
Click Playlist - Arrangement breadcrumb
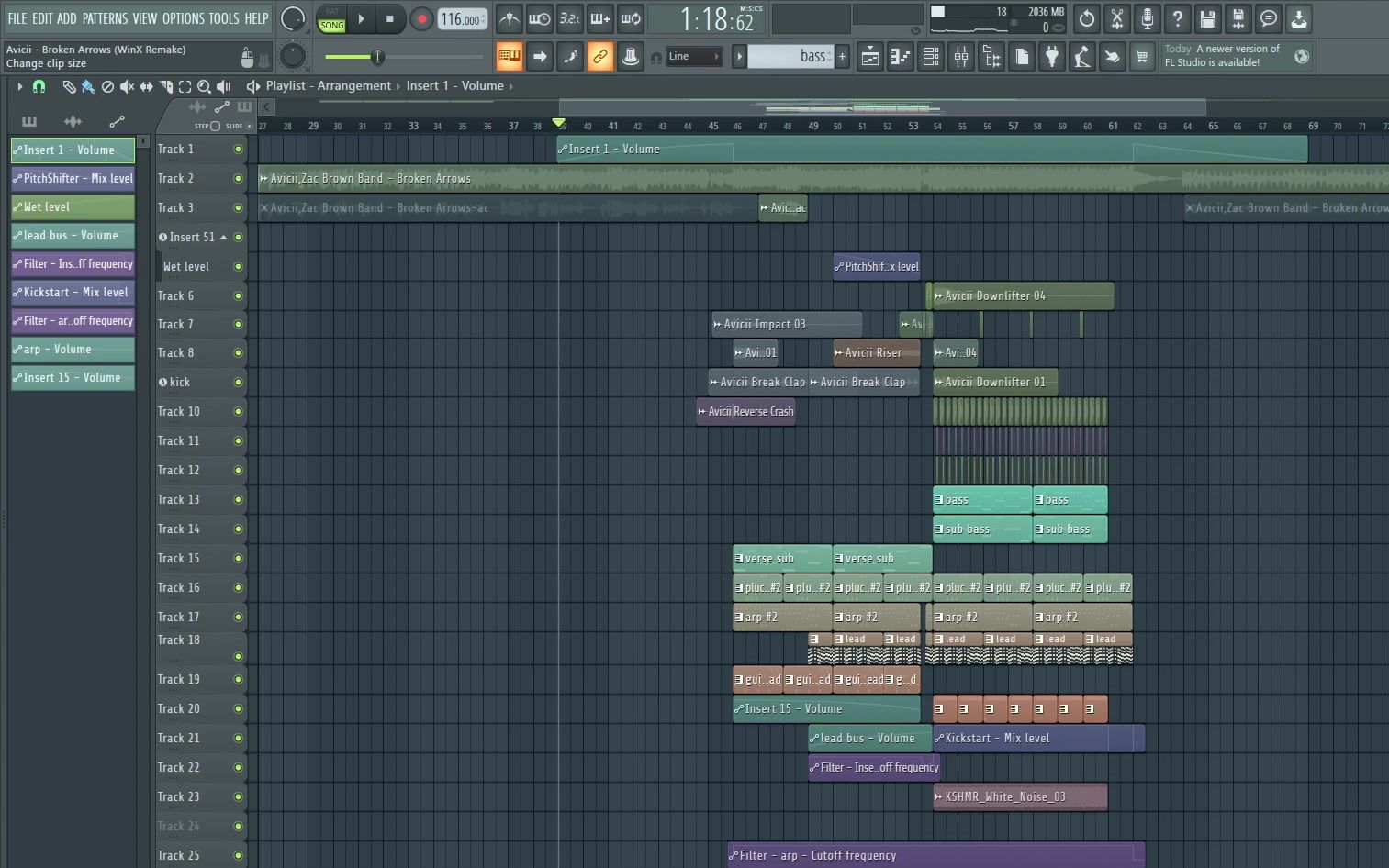pos(328,85)
